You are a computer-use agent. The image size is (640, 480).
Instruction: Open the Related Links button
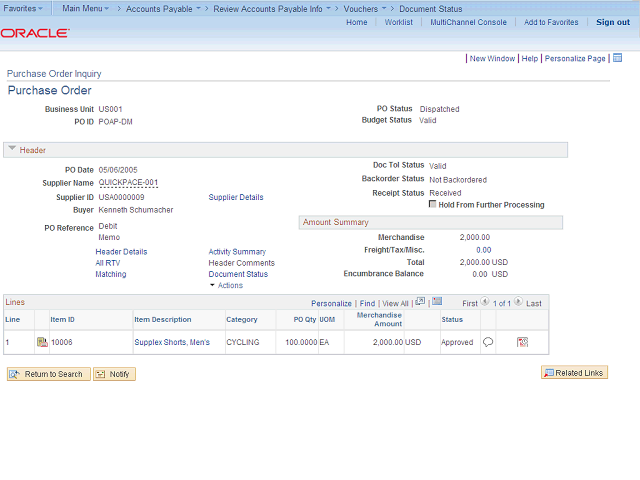pyautogui.click(x=574, y=372)
